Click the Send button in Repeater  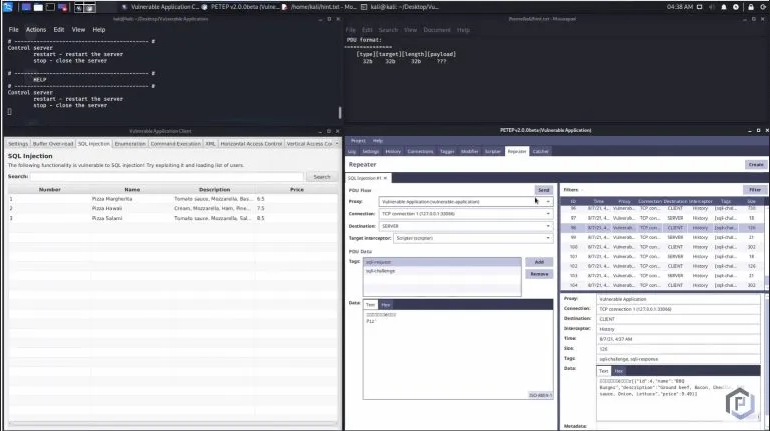(x=544, y=190)
